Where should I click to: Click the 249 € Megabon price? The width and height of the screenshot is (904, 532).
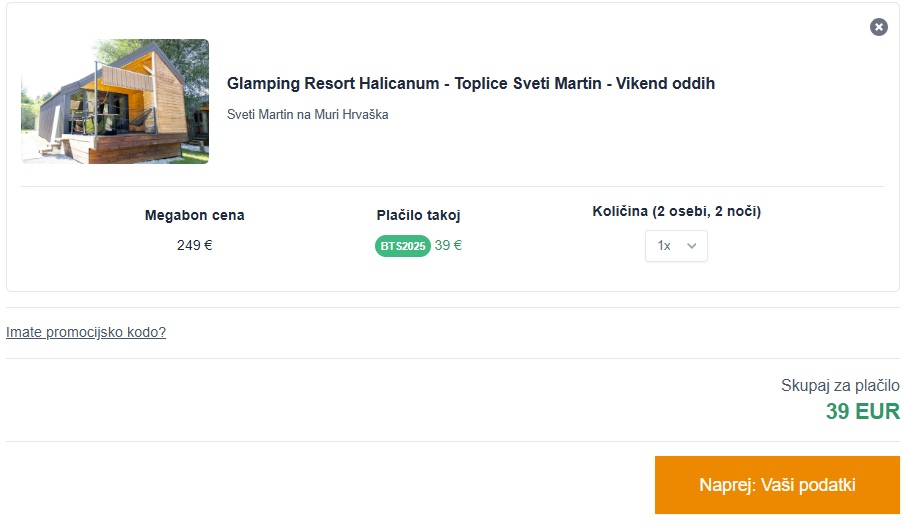194,245
